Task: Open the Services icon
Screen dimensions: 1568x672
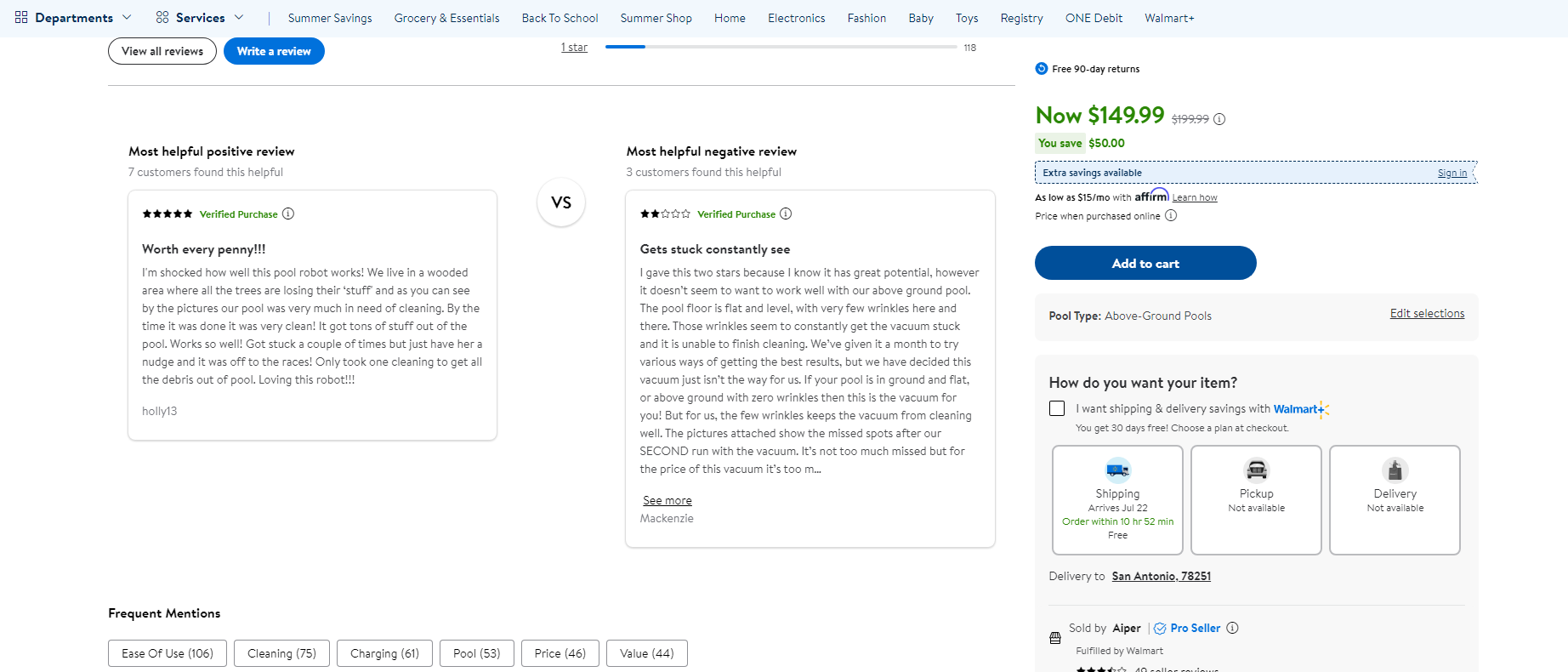Action: click(162, 17)
